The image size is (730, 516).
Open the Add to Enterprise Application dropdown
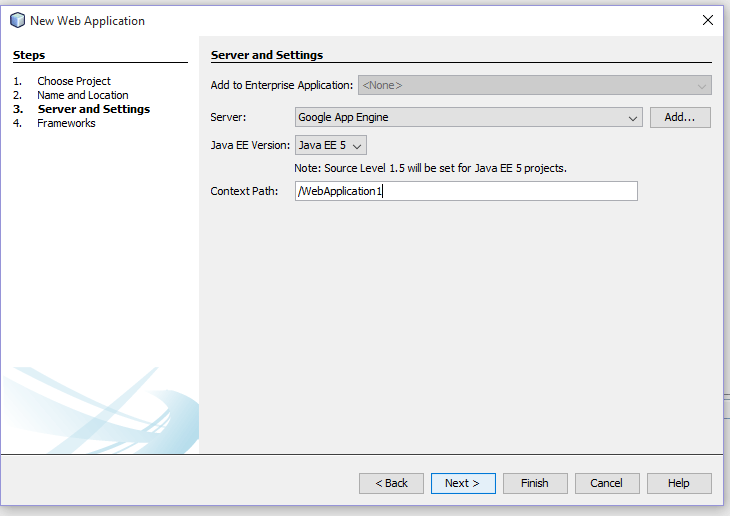pos(534,86)
